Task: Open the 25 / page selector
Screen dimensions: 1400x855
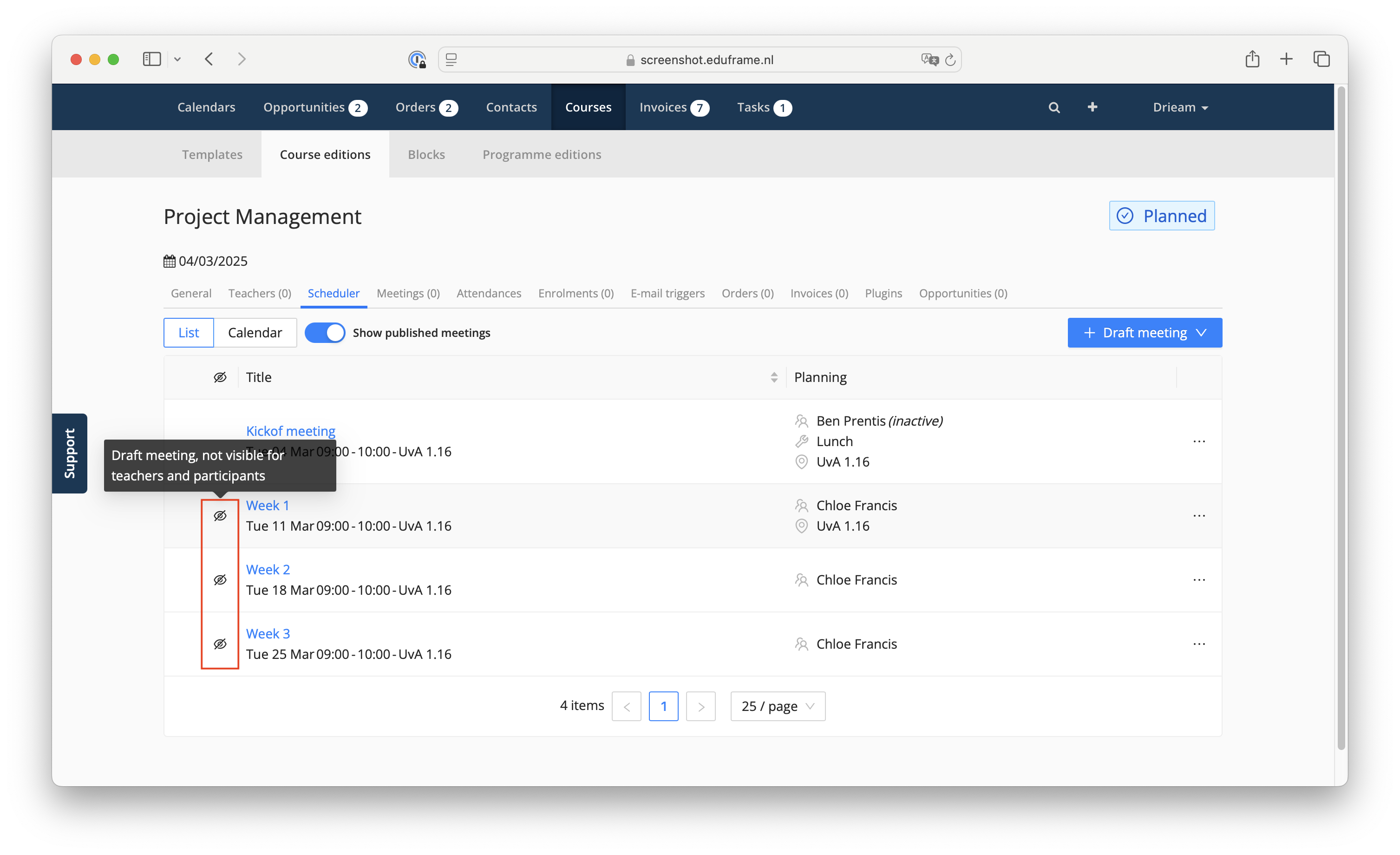Action: pos(778,706)
